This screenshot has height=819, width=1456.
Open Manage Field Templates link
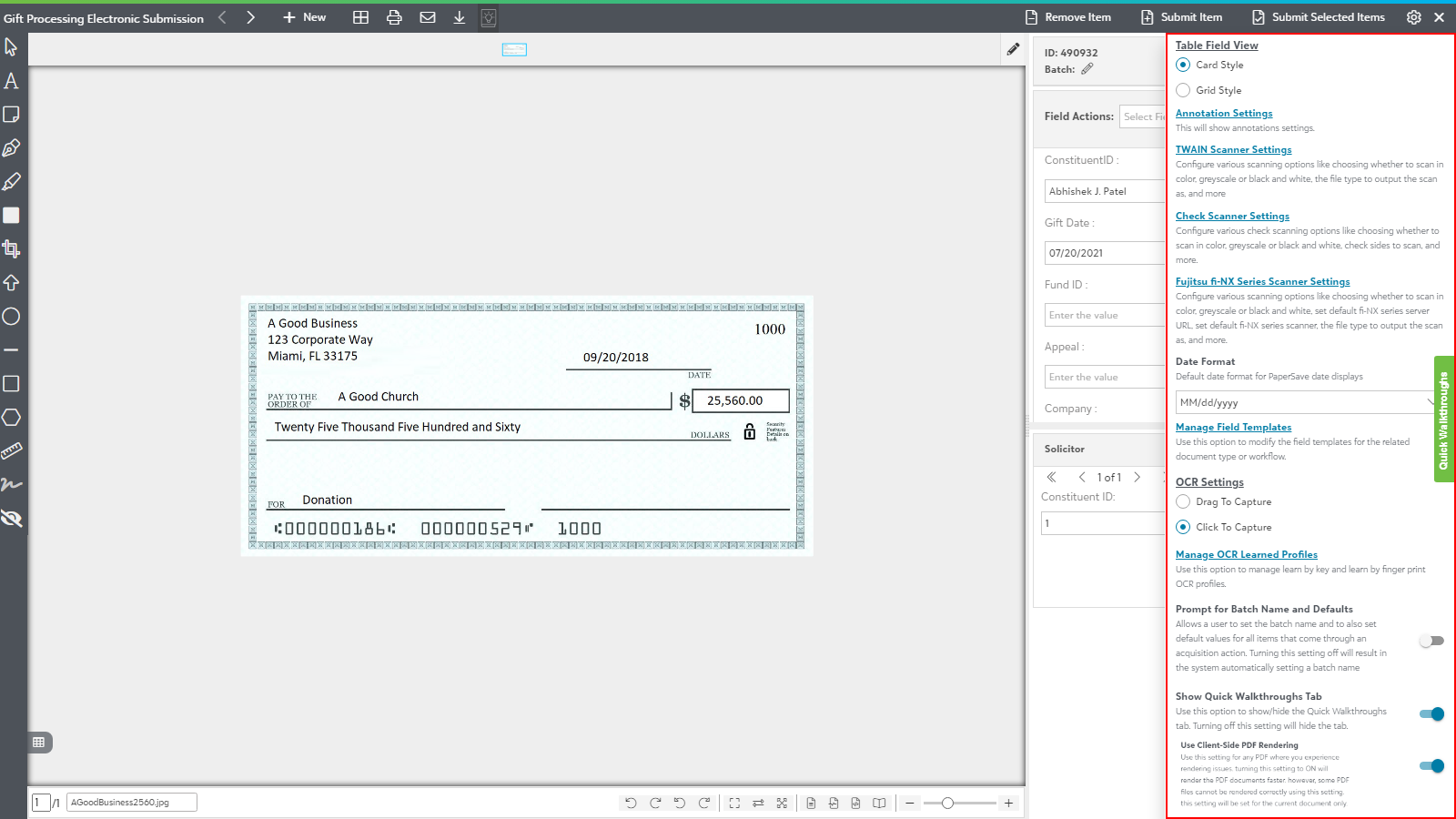pos(1233,427)
